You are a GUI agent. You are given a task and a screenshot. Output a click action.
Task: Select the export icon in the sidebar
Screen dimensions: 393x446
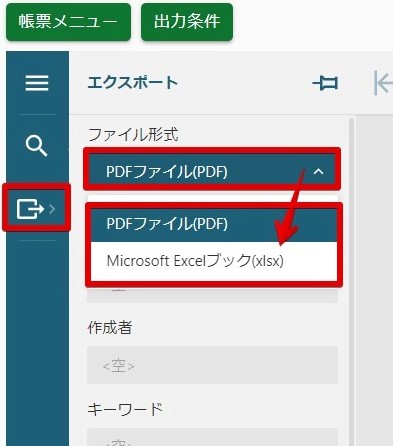click(30, 209)
